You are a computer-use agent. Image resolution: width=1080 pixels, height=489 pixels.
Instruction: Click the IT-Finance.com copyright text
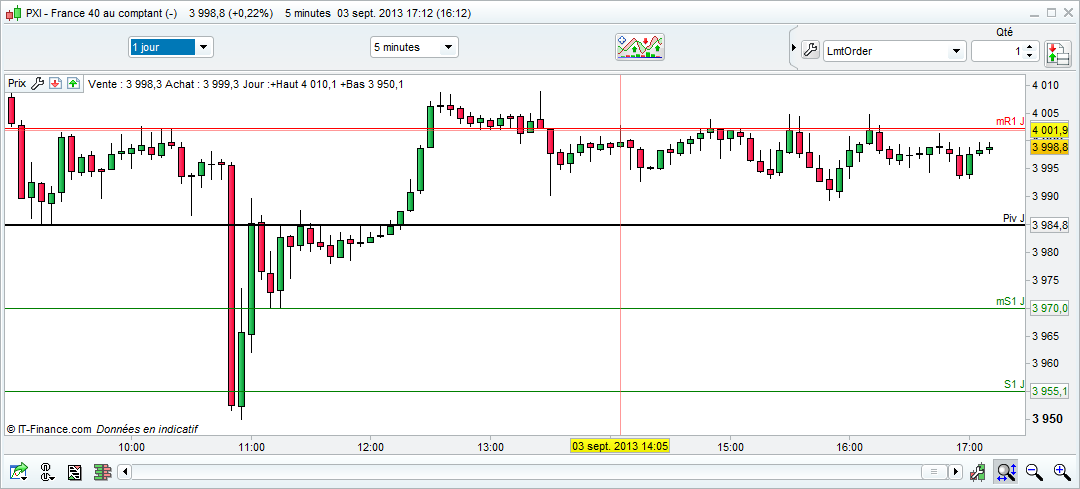coord(48,428)
